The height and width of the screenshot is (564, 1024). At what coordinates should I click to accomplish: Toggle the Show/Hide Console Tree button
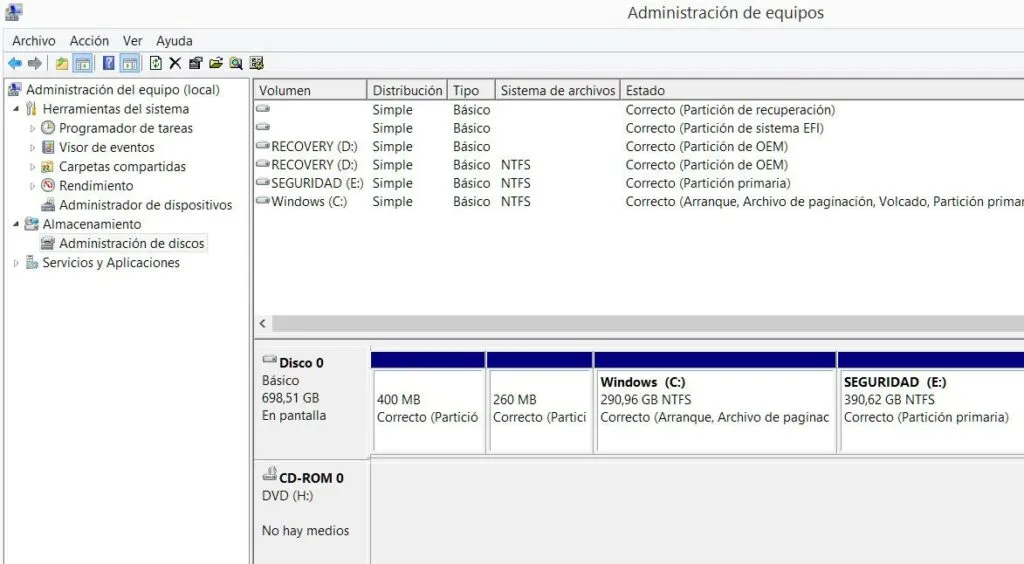(x=82, y=63)
